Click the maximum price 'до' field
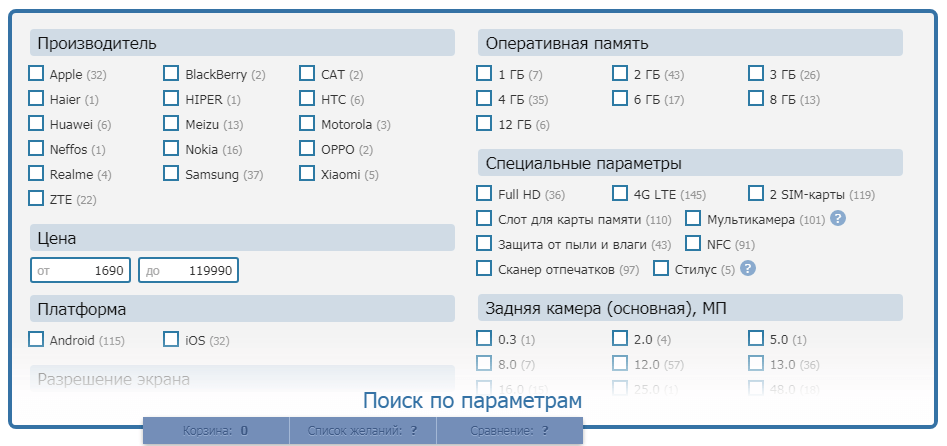The height and width of the screenshot is (446, 947). pyautogui.click(x=189, y=271)
